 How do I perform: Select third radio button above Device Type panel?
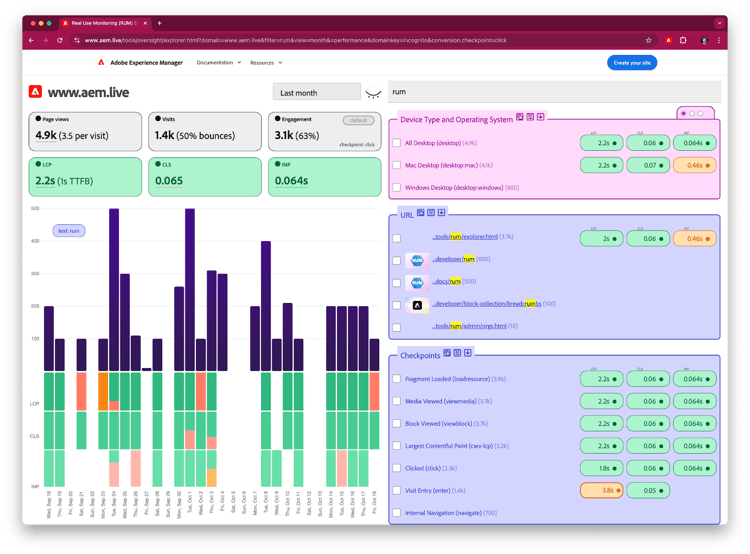pyautogui.click(x=700, y=113)
